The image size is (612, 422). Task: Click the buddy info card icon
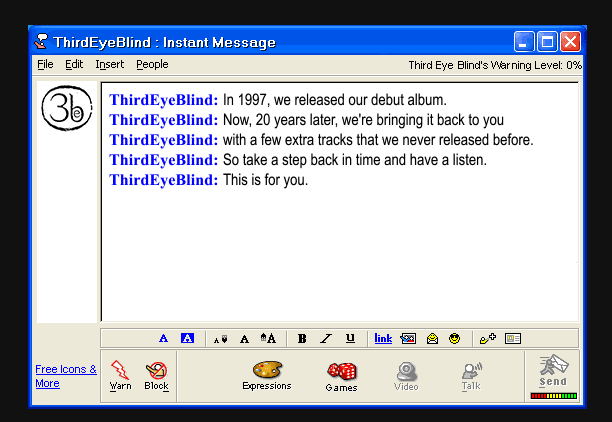click(x=512, y=338)
